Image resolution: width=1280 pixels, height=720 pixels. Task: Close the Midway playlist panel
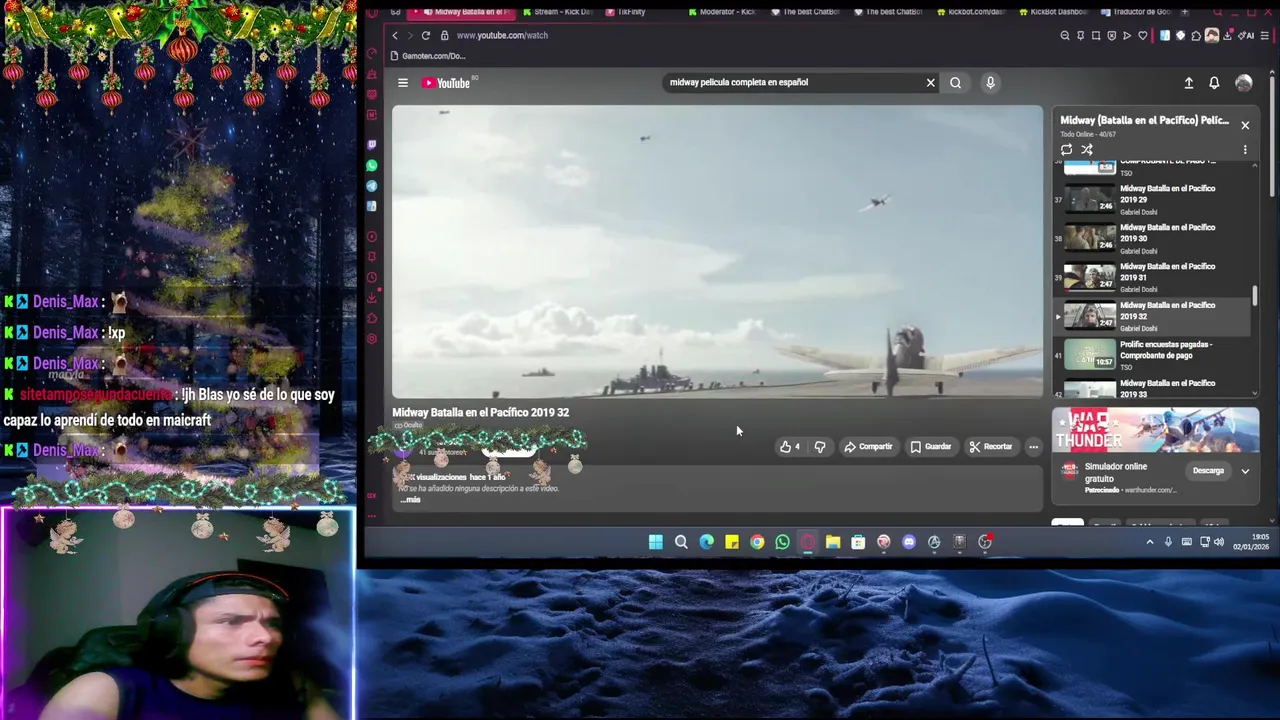[1245, 125]
